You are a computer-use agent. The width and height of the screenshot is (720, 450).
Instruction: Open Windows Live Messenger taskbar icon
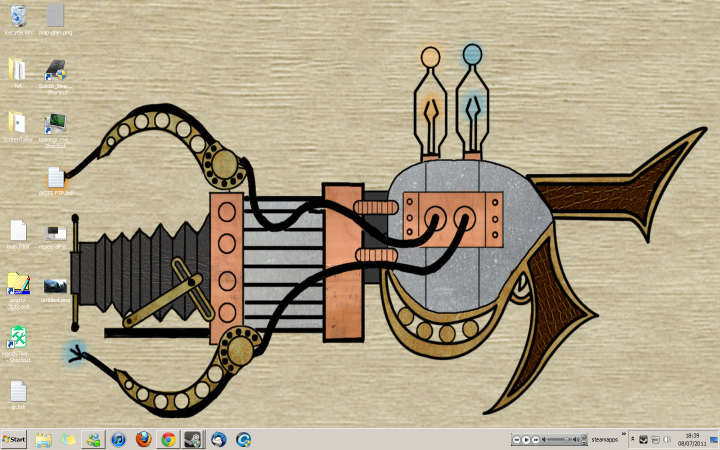click(93, 439)
